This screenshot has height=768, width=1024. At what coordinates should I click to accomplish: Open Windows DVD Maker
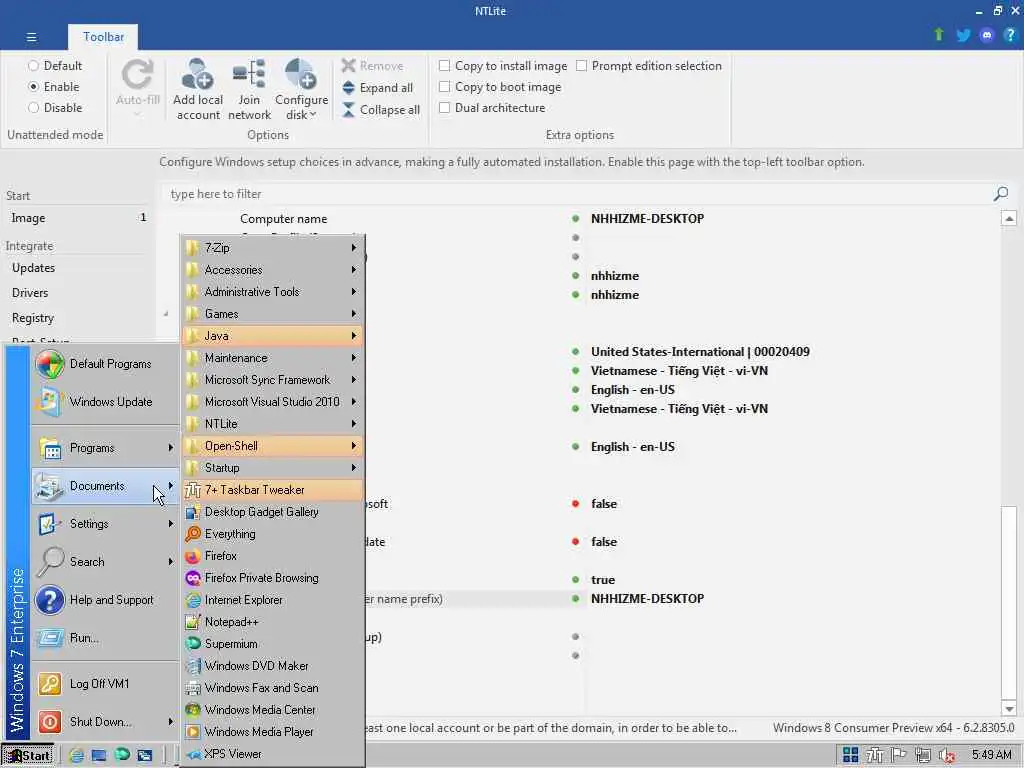pyautogui.click(x=273, y=666)
